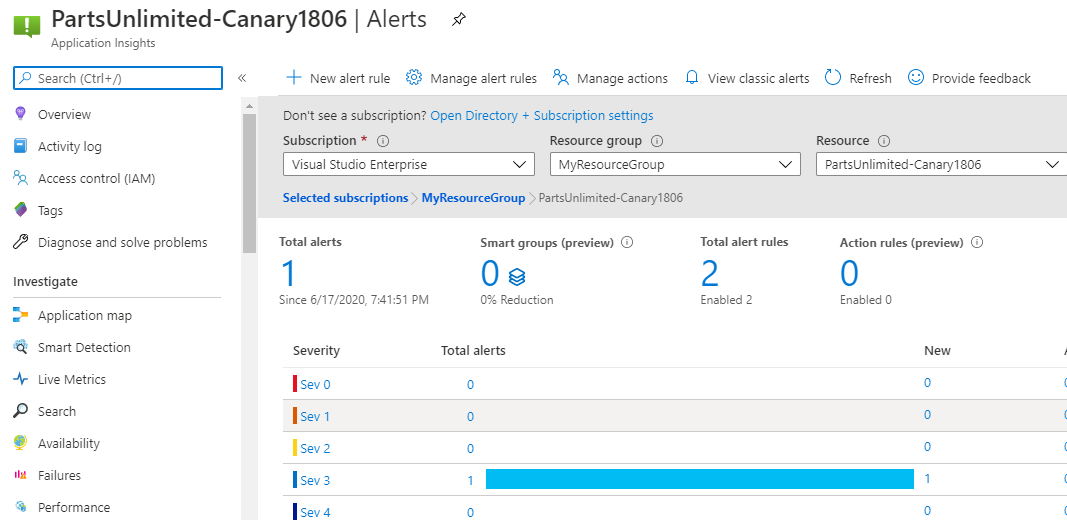Open the Resource group dropdown

tap(675, 164)
